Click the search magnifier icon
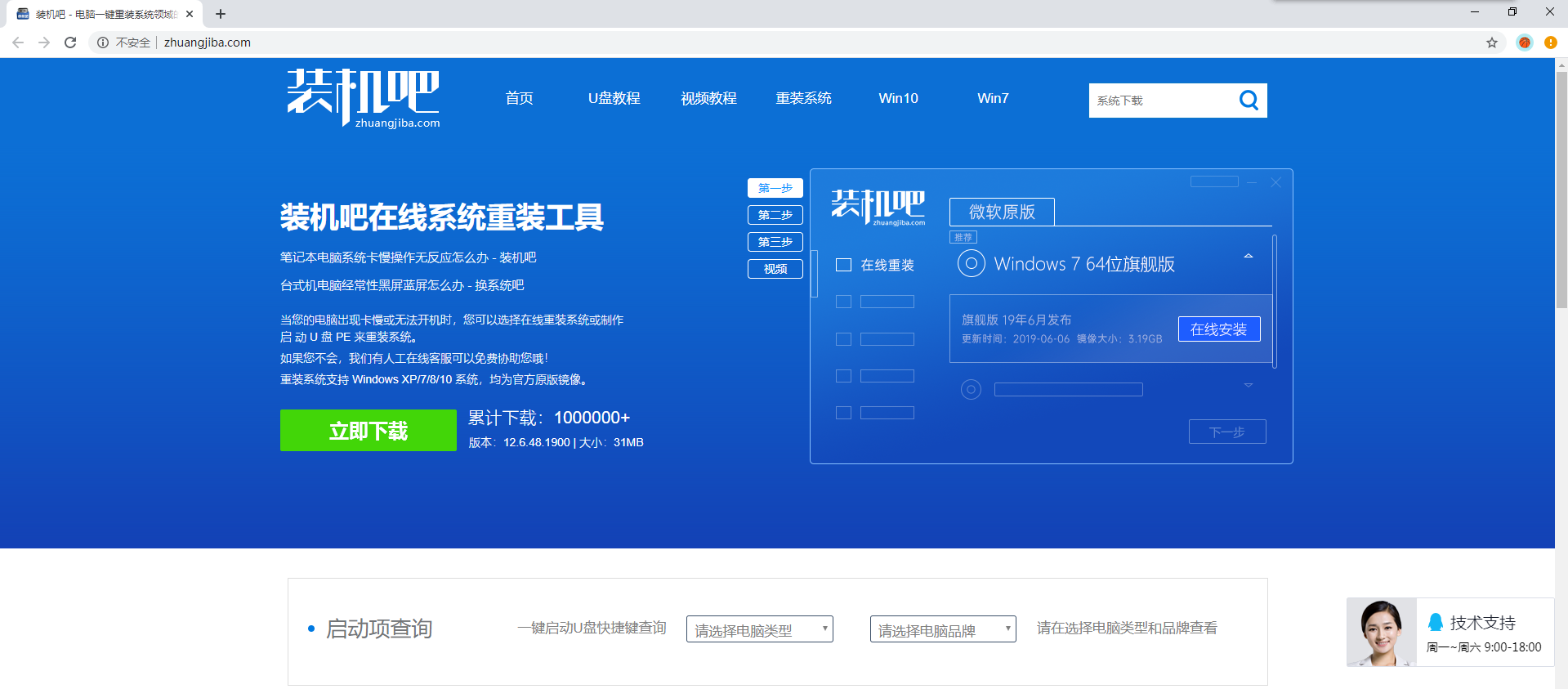The image size is (1568, 689). pyautogui.click(x=1248, y=101)
